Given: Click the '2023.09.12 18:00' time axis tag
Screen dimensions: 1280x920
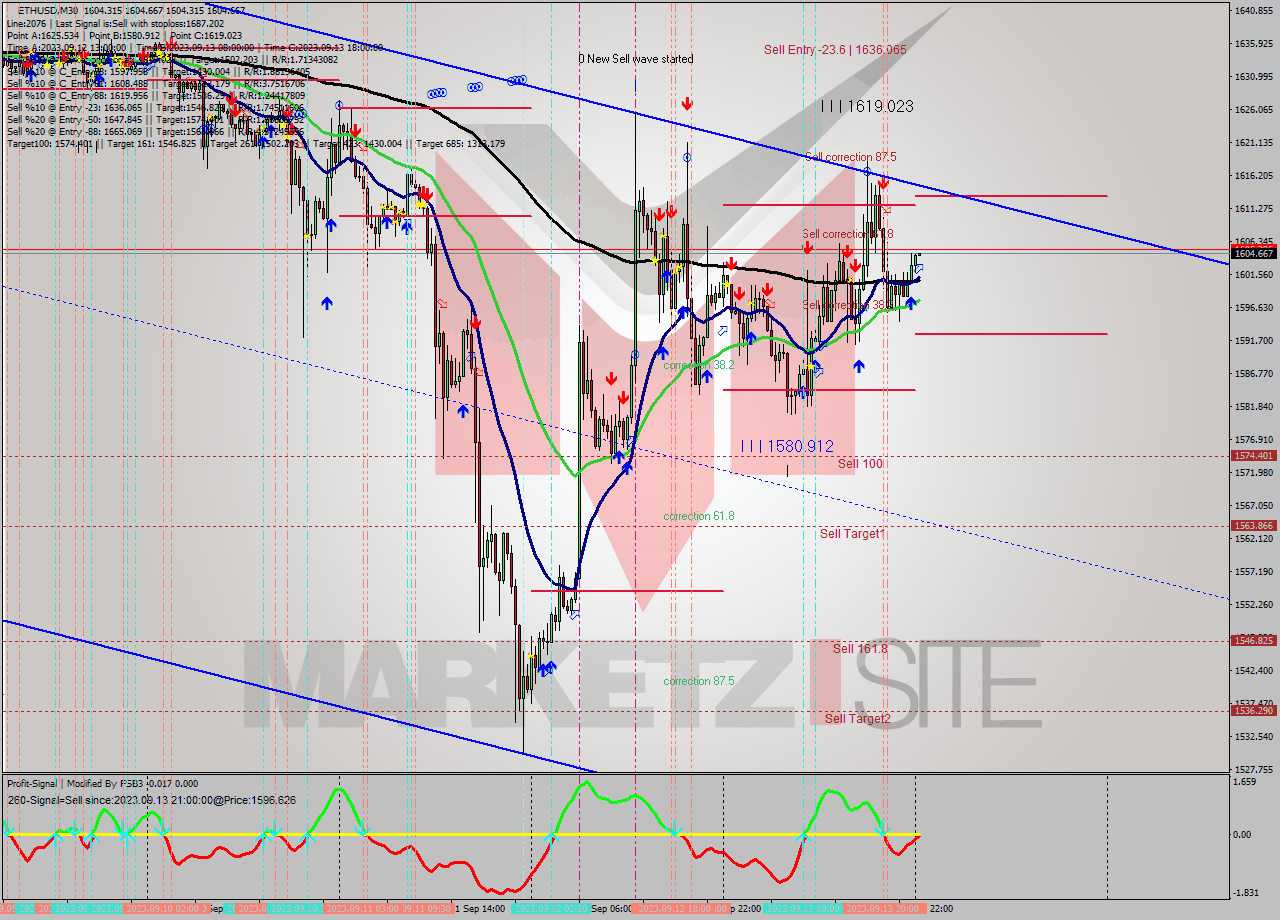Looking at the screenshot, I should (x=681, y=909).
